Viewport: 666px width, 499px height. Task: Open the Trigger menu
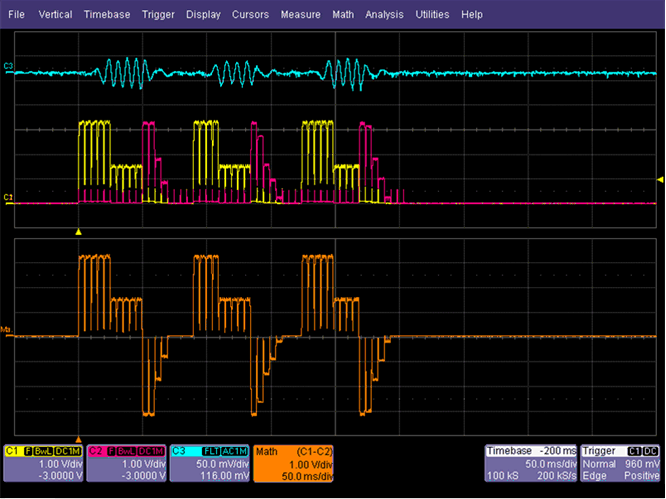pos(158,15)
